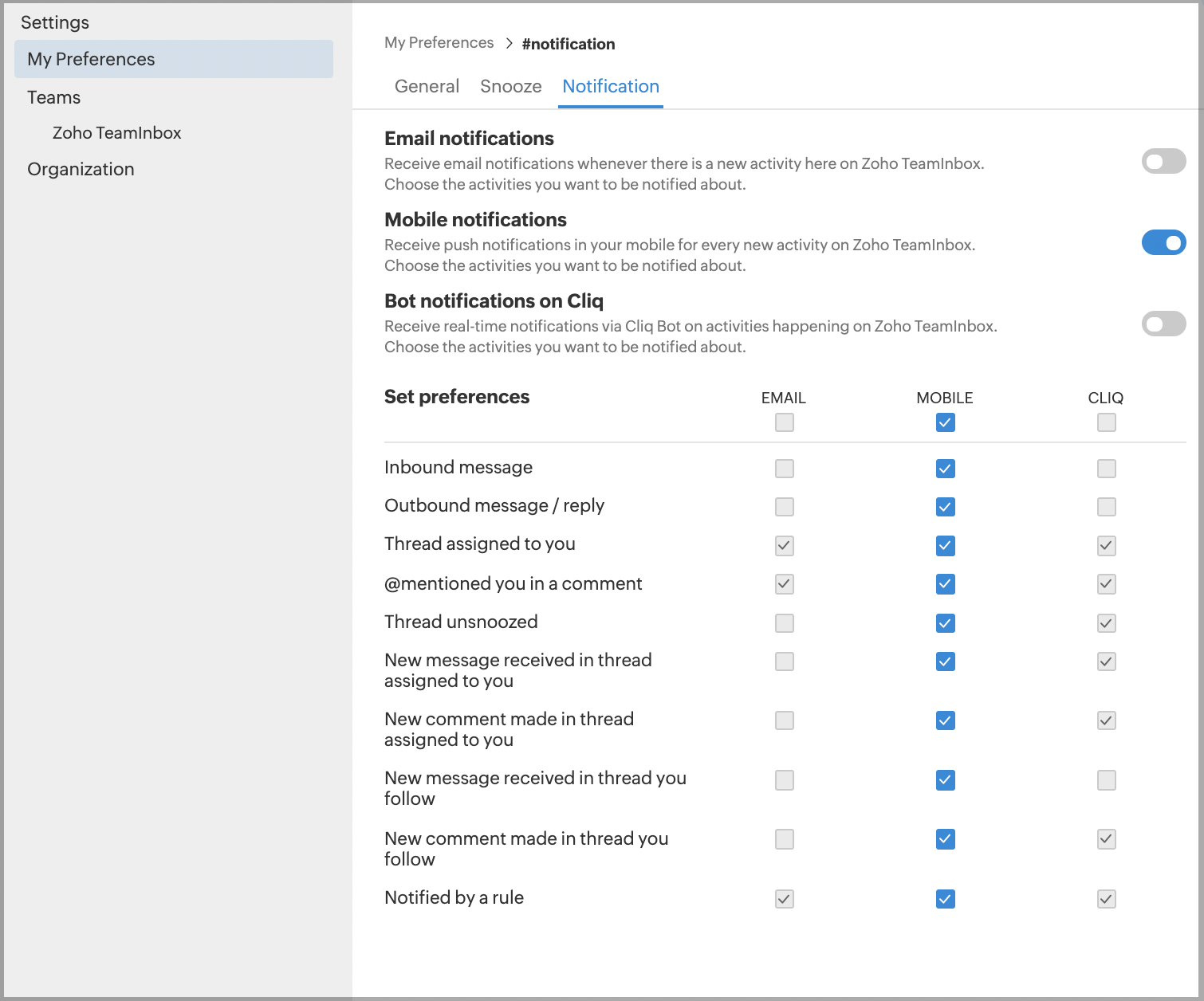The image size is (1204, 1001).
Task: Check the CLIQ column select-all checkbox
Action: [1106, 422]
